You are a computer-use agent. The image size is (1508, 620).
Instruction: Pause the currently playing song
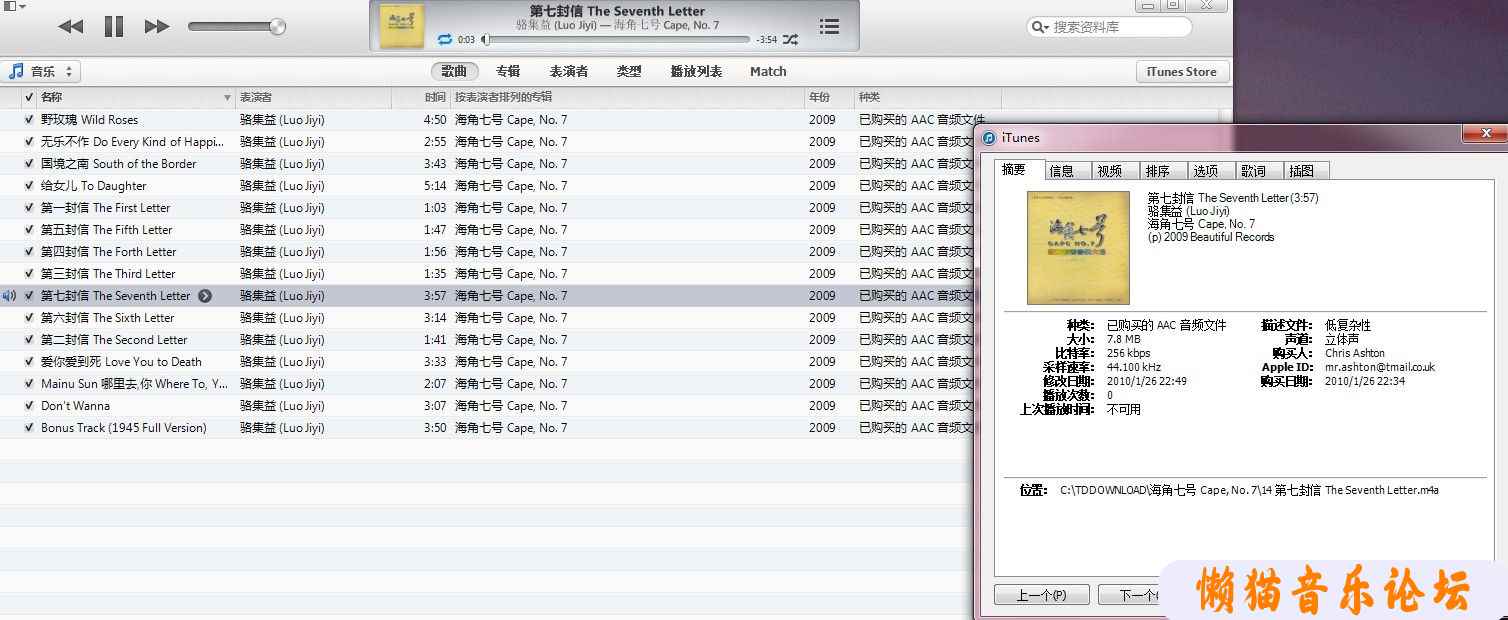(114, 27)
